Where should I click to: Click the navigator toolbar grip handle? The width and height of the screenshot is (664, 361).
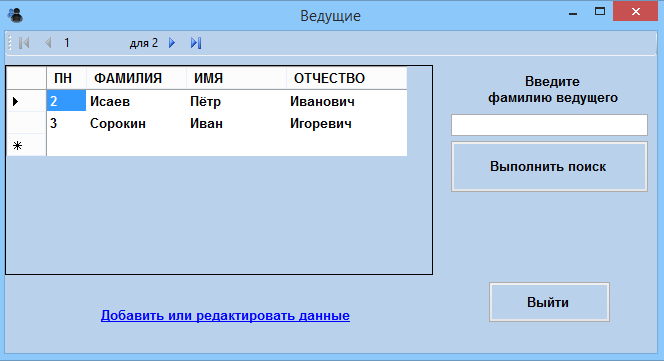(10, 43)
